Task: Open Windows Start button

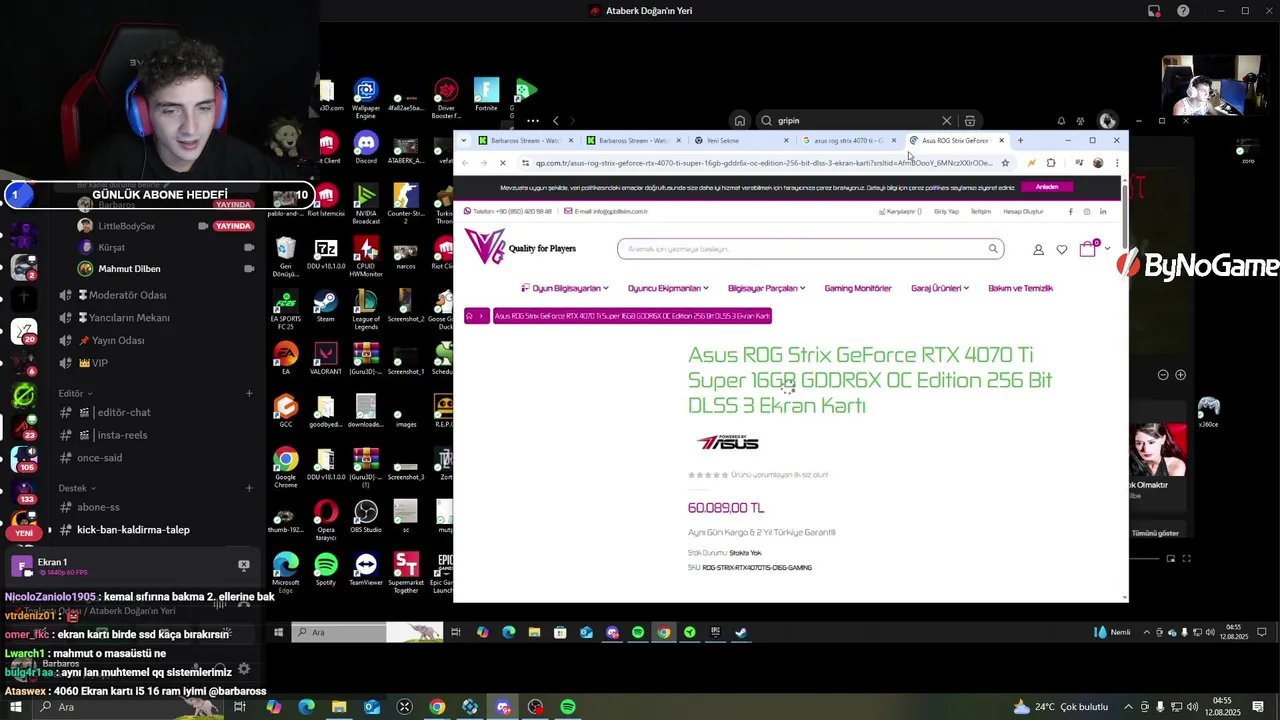Action: (x=15, y=707)
